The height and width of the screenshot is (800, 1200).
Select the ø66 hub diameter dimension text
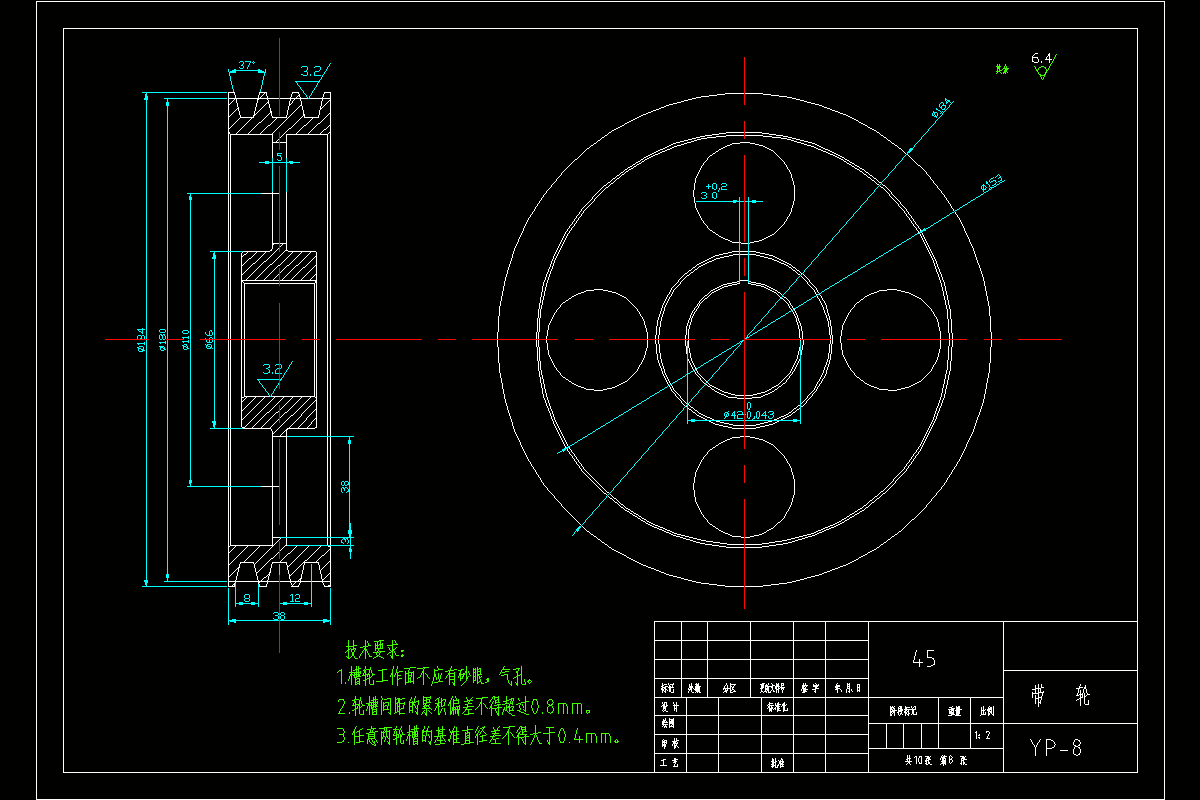coord(209,340)
